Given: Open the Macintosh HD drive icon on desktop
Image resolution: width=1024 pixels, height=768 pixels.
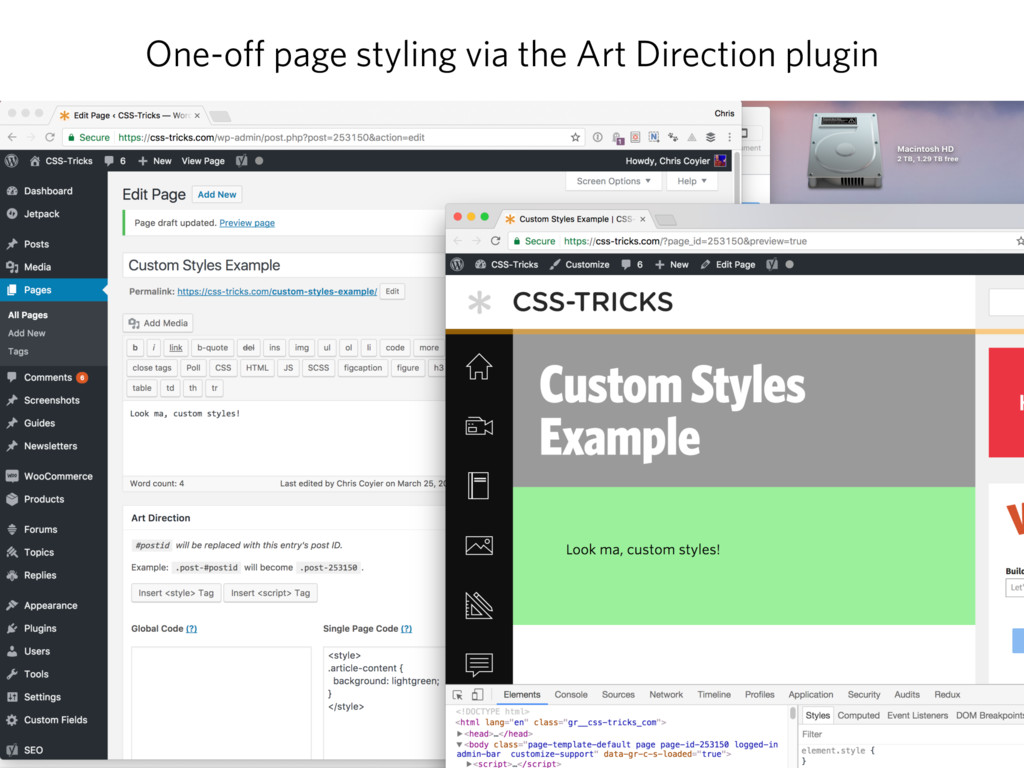Looking at the screenshot, I should (x=845, y=152).
